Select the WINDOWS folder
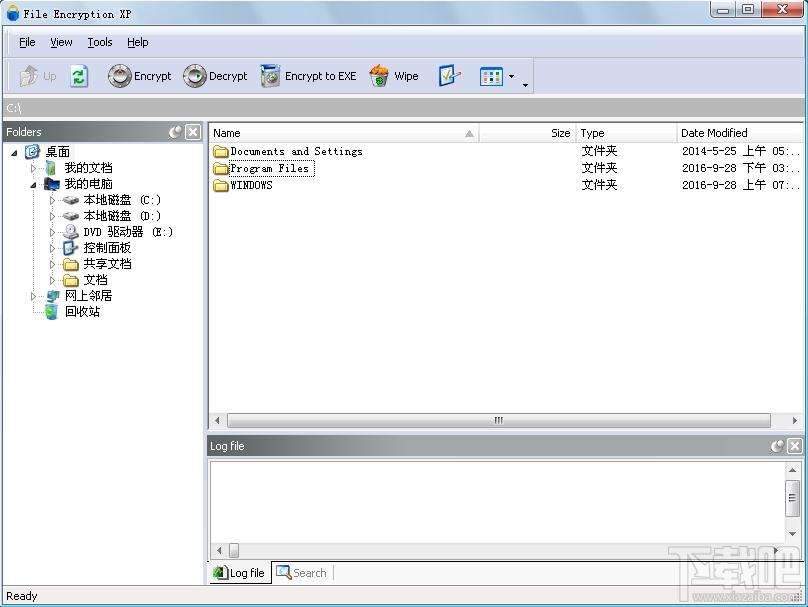Screen dimensions: 808x607 [x=251, y=185]
